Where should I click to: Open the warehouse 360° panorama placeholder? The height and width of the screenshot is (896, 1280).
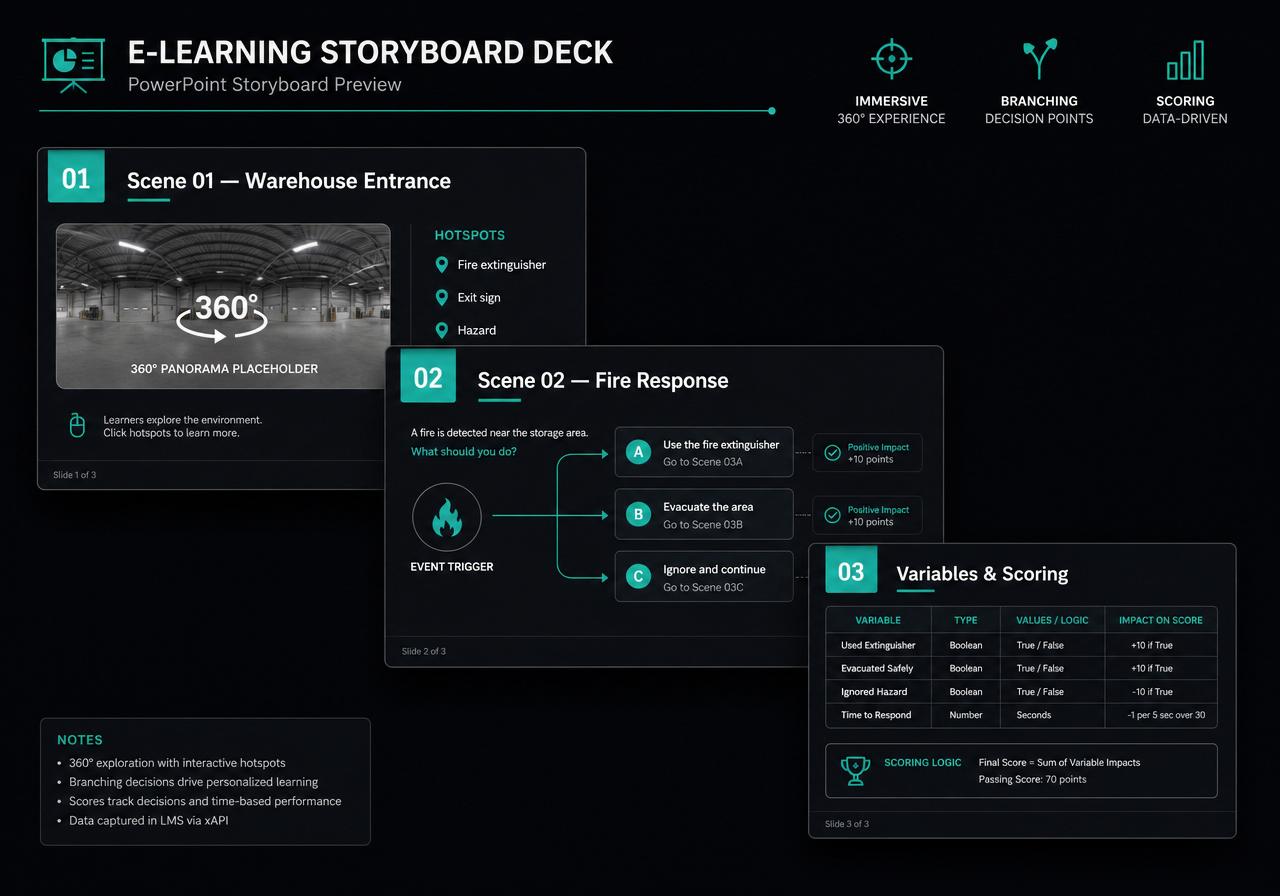pyautogui.click(x=223, y=306)
